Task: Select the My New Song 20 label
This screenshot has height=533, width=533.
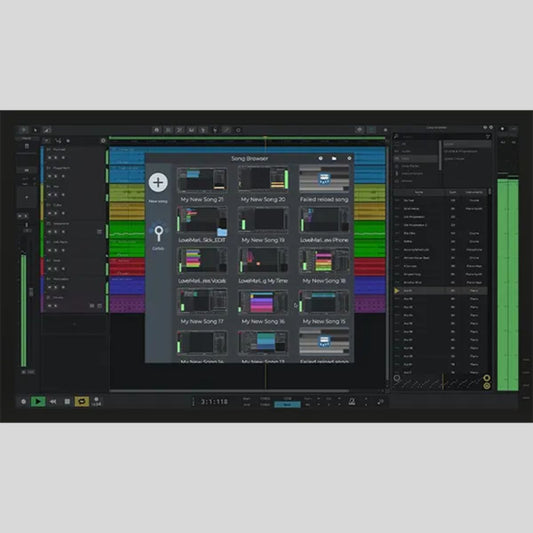Action: tap(263, 200)
